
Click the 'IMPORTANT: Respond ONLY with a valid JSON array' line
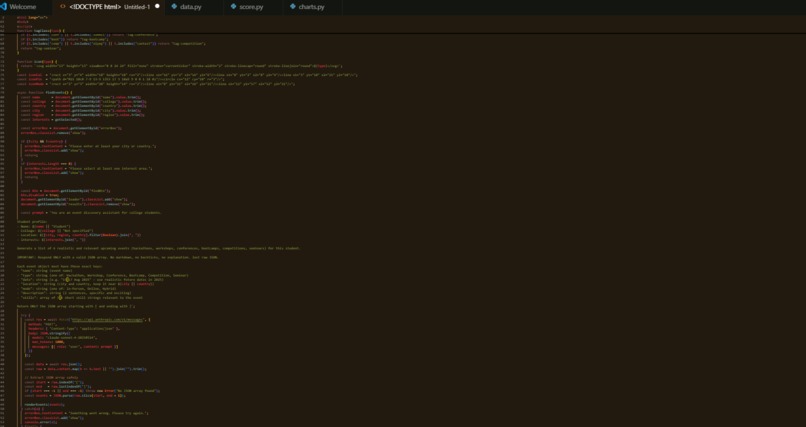[x=117, y=257]
